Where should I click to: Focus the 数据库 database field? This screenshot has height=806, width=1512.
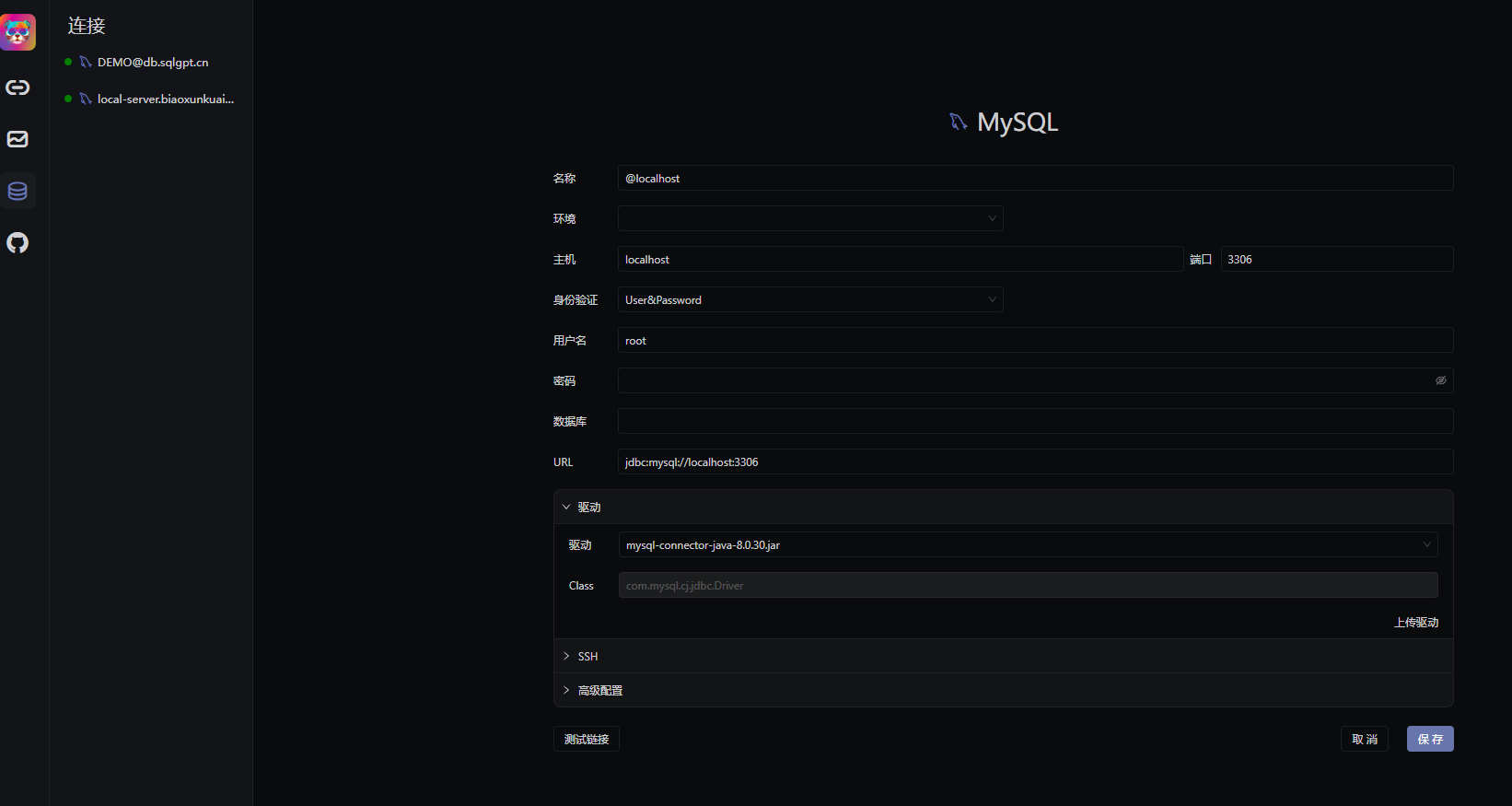[x=1035, y=421]
